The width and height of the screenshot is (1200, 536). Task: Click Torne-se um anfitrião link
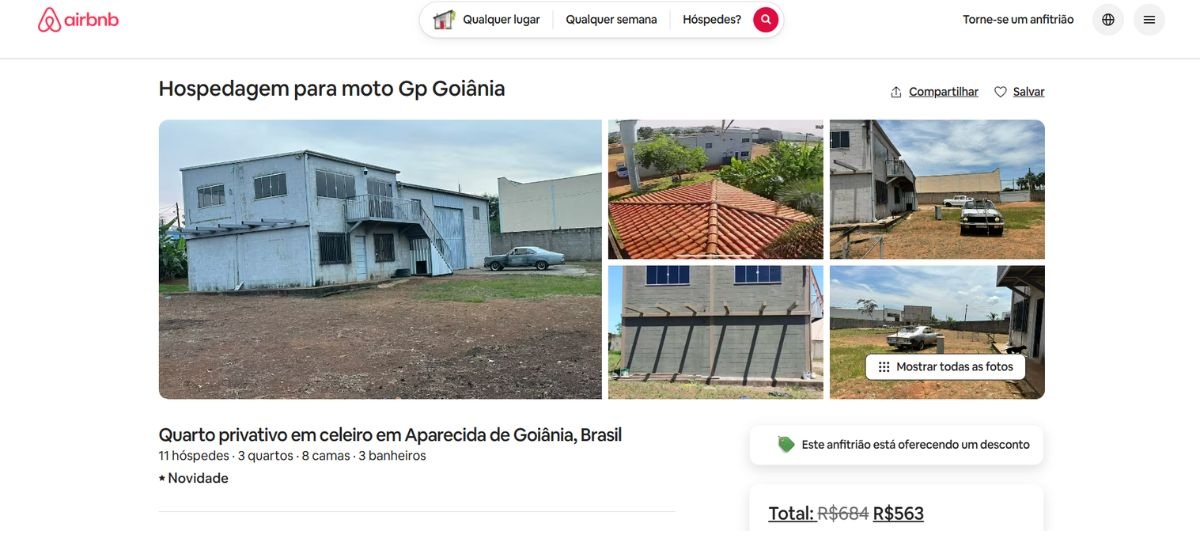(1018, 19)
